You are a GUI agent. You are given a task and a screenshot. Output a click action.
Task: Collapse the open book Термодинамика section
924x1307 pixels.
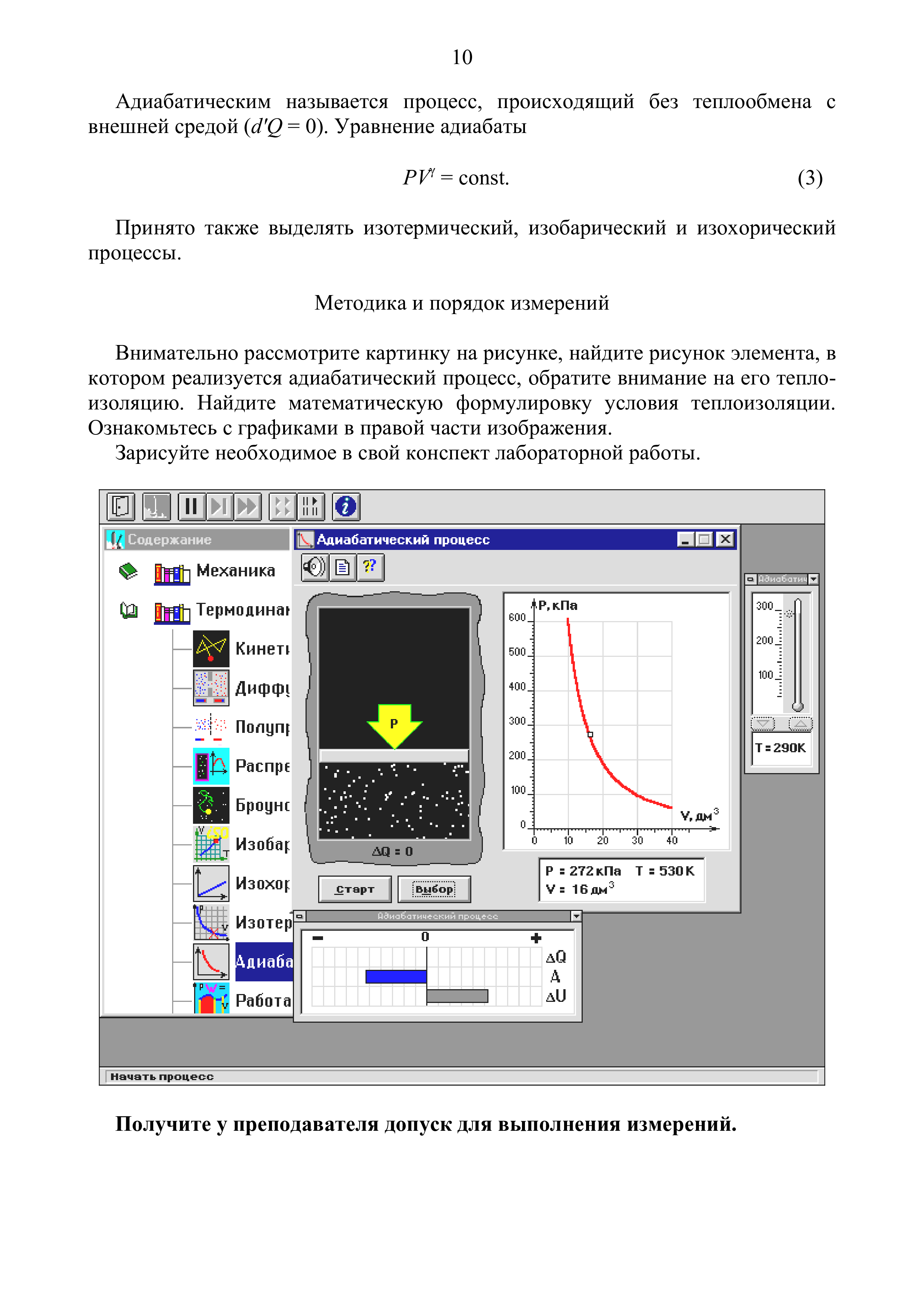(x=129, y=611)
